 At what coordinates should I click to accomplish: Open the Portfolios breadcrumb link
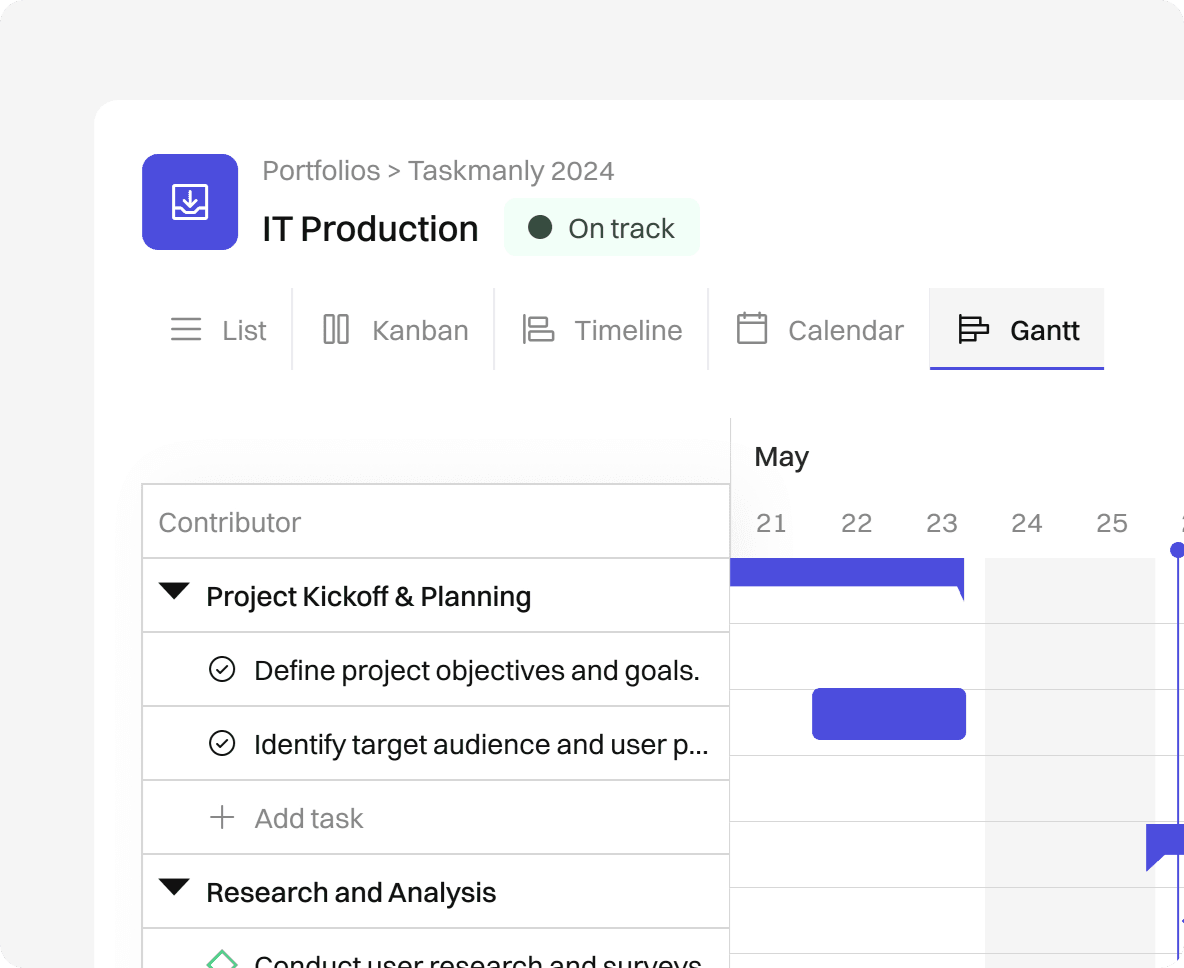321,171
